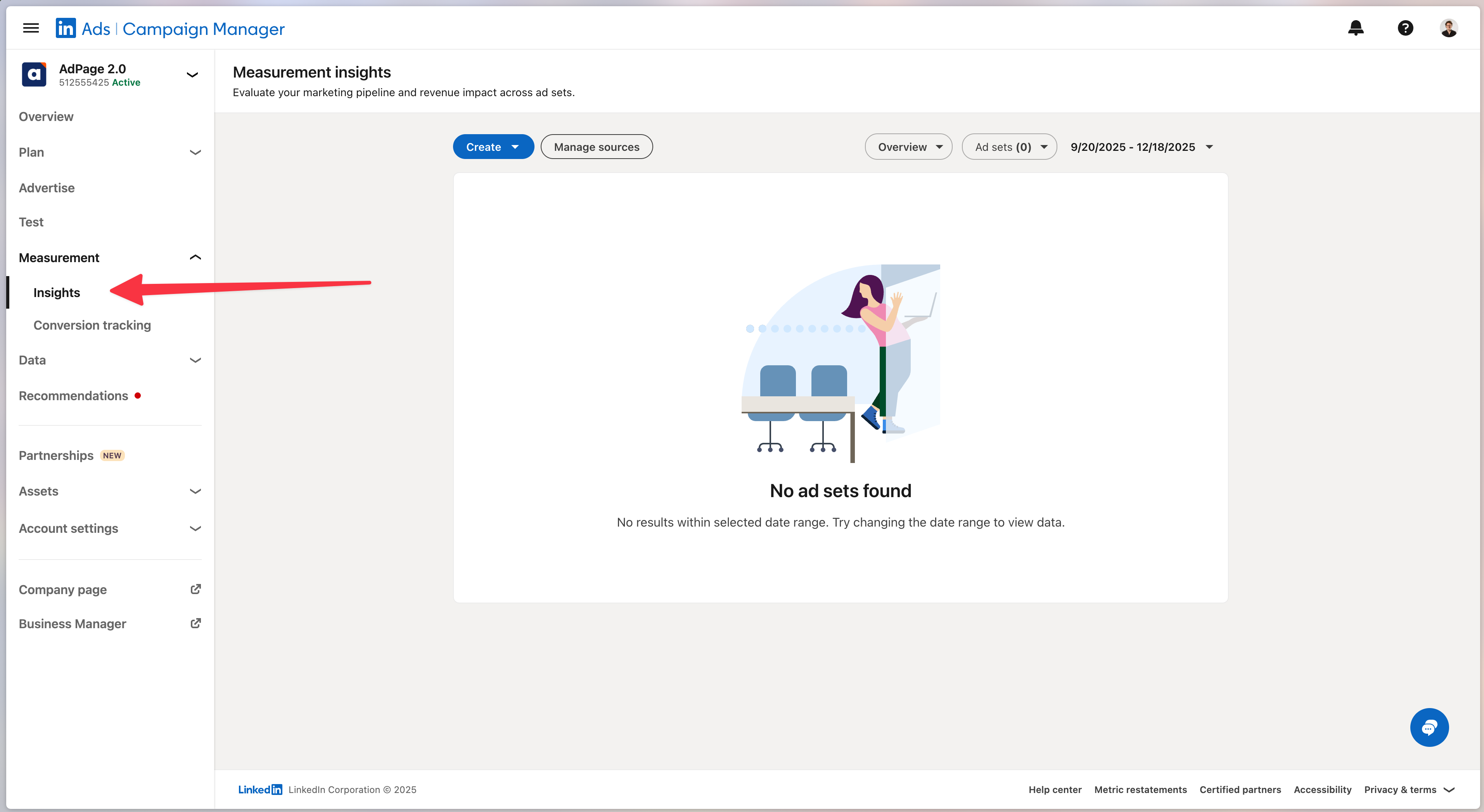Go to Conversion tracking
Viewport: 1484px width, 812px height.
click(92, 325)
